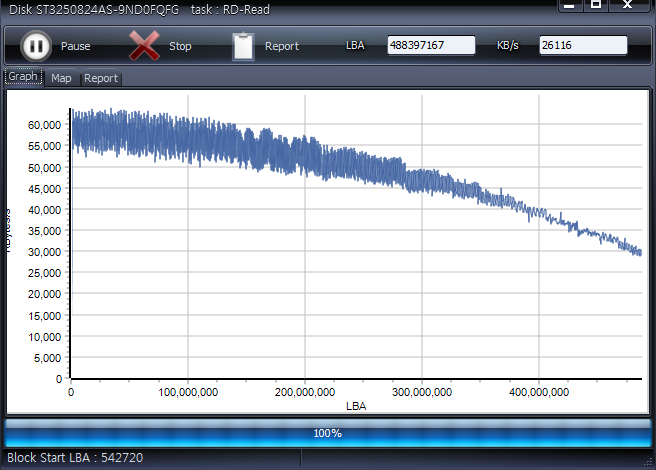Click the round Pause icon
Screen dimensions: 656x470
[x=36, y=46]
